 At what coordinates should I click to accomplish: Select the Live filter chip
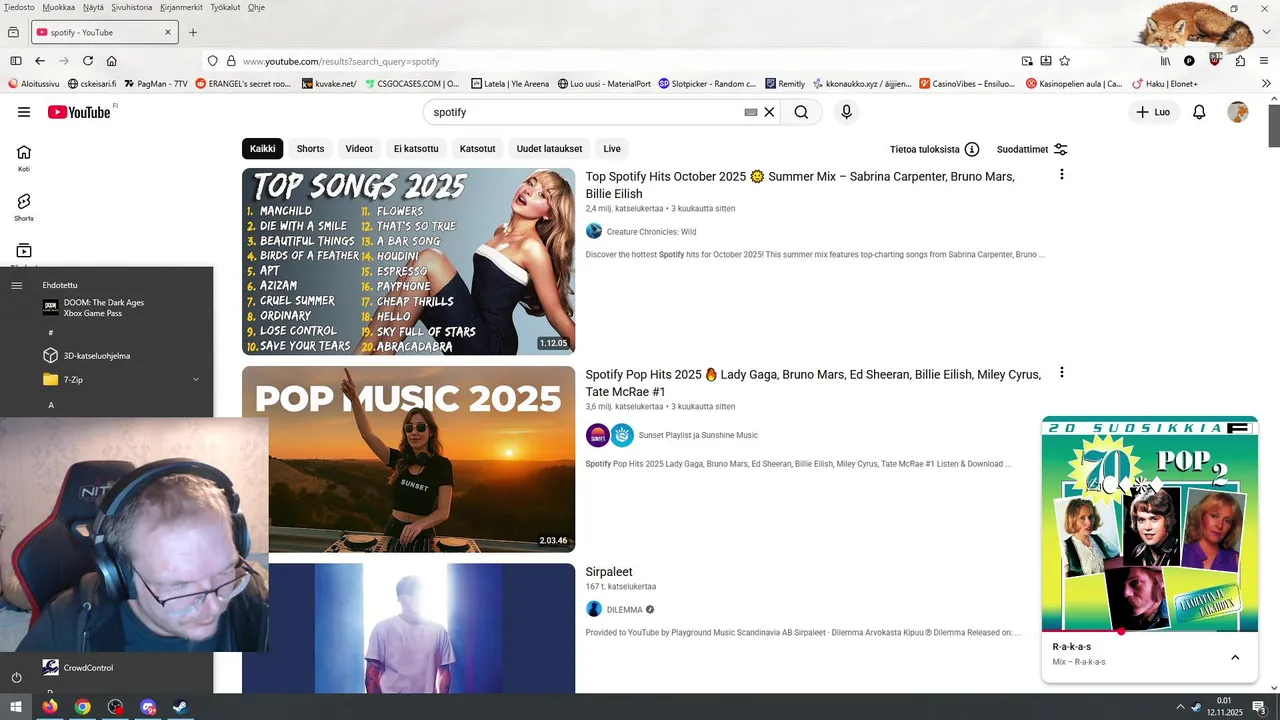[x=612, y=149]
